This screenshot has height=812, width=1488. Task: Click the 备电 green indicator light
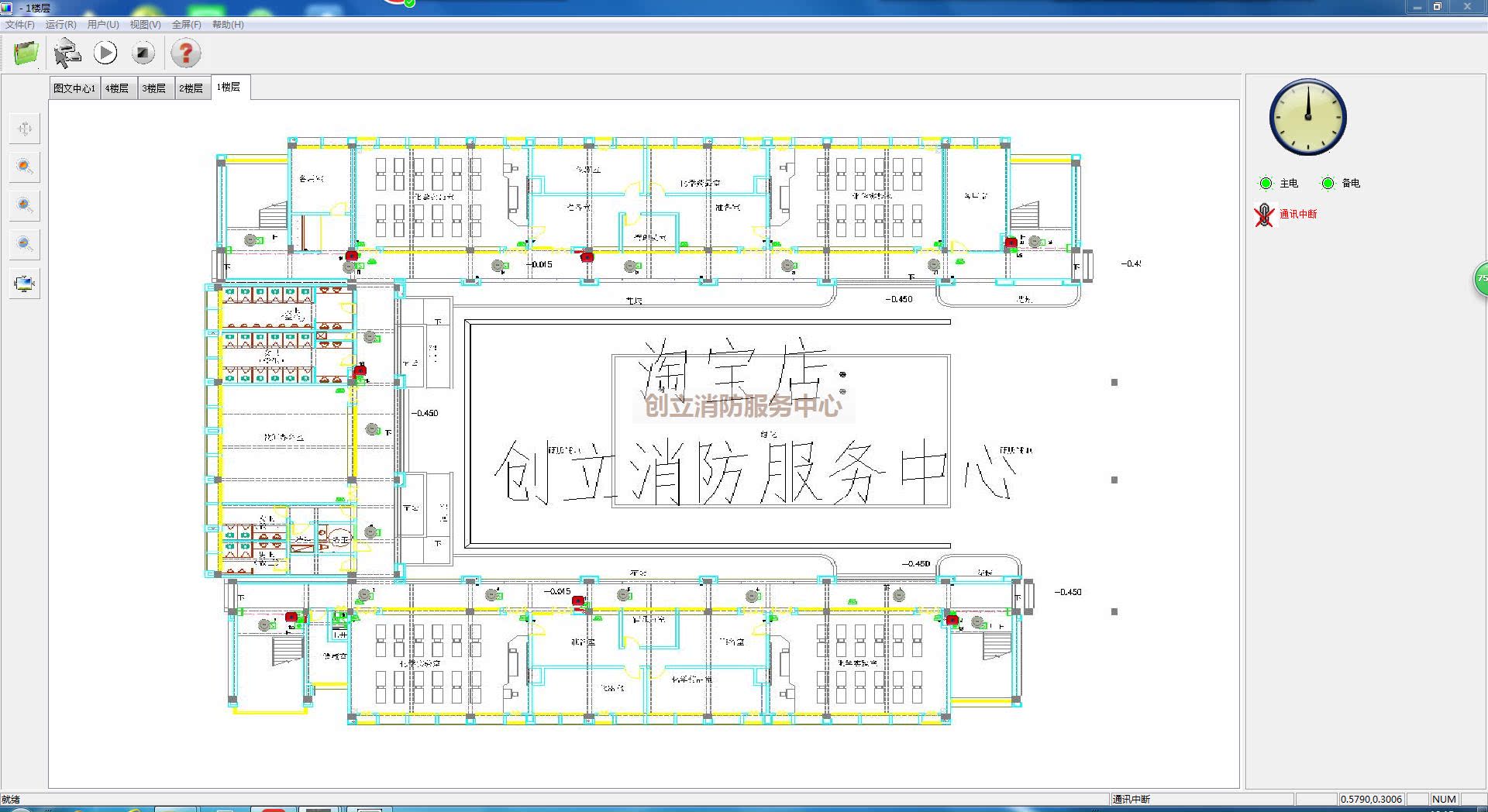coord(1328,183)
